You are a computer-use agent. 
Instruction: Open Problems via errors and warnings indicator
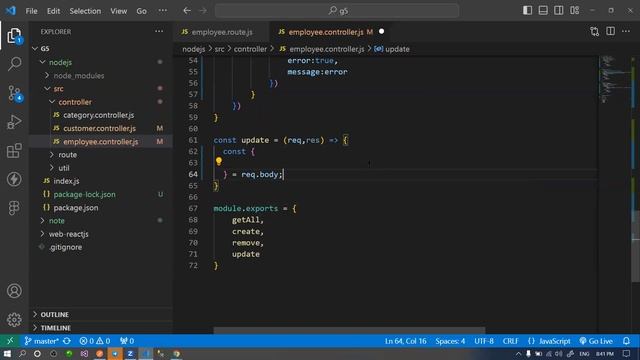pos(94,341)
